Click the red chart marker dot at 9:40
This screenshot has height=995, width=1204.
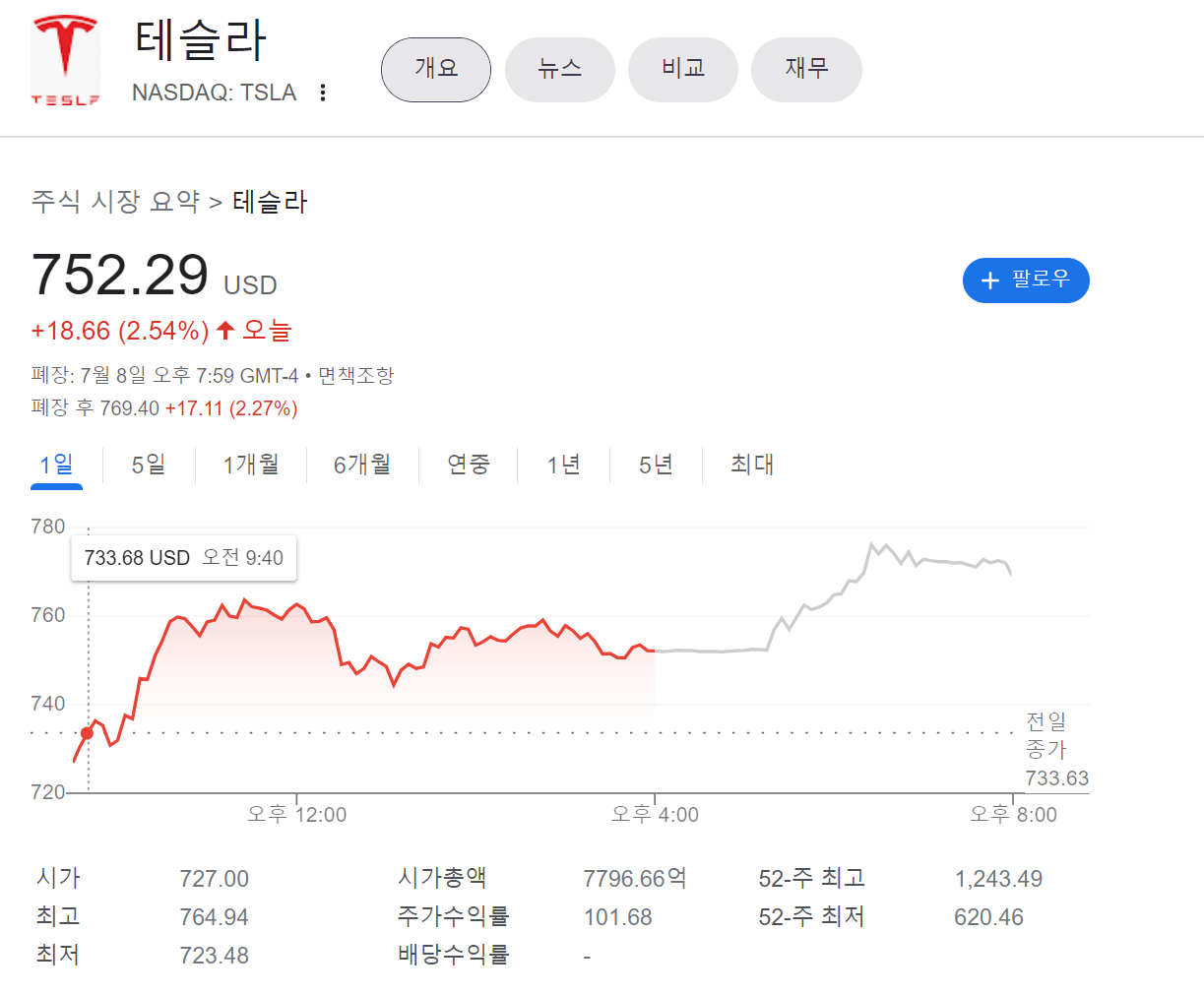(x=88, y=733)
